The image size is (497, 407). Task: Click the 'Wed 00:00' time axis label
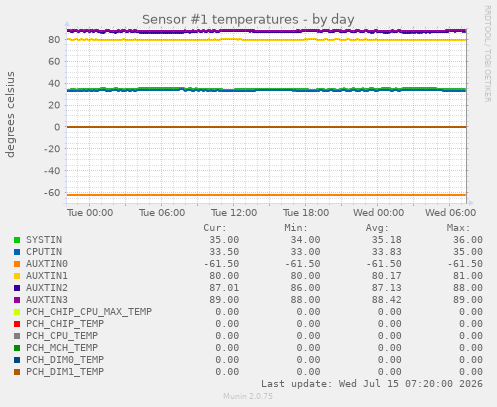[379, 213]
